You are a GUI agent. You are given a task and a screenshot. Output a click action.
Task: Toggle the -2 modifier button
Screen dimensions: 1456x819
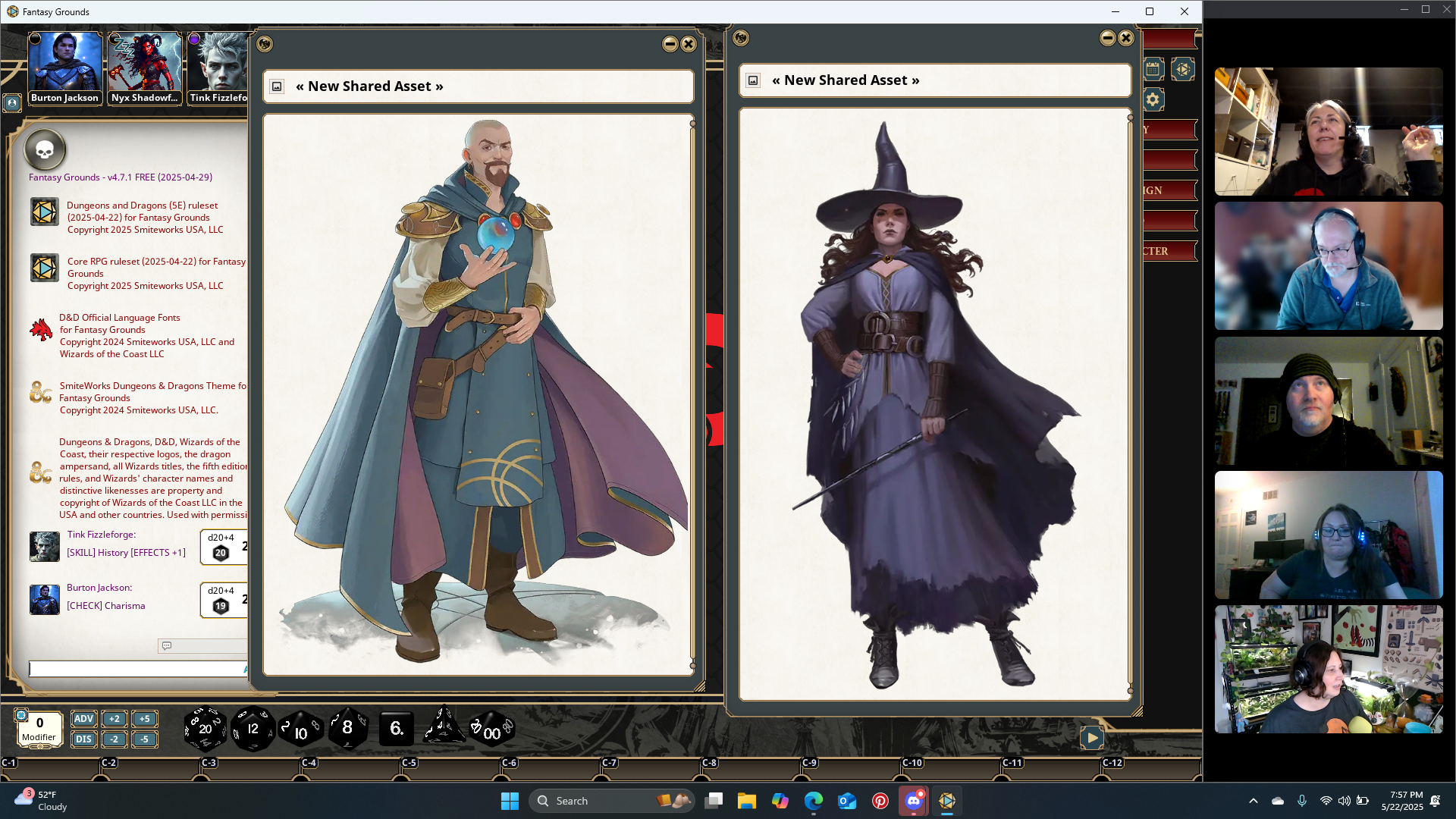click(x=114, y=739)
